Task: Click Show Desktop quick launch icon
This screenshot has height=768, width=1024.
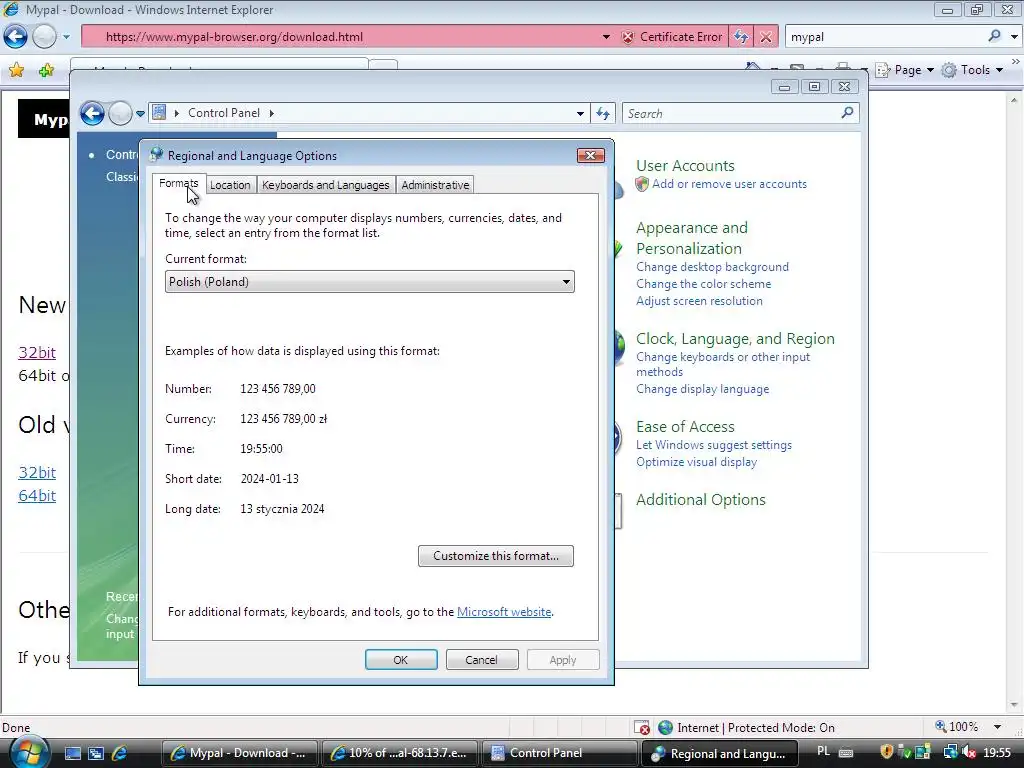Action: (x=72, y=753)
